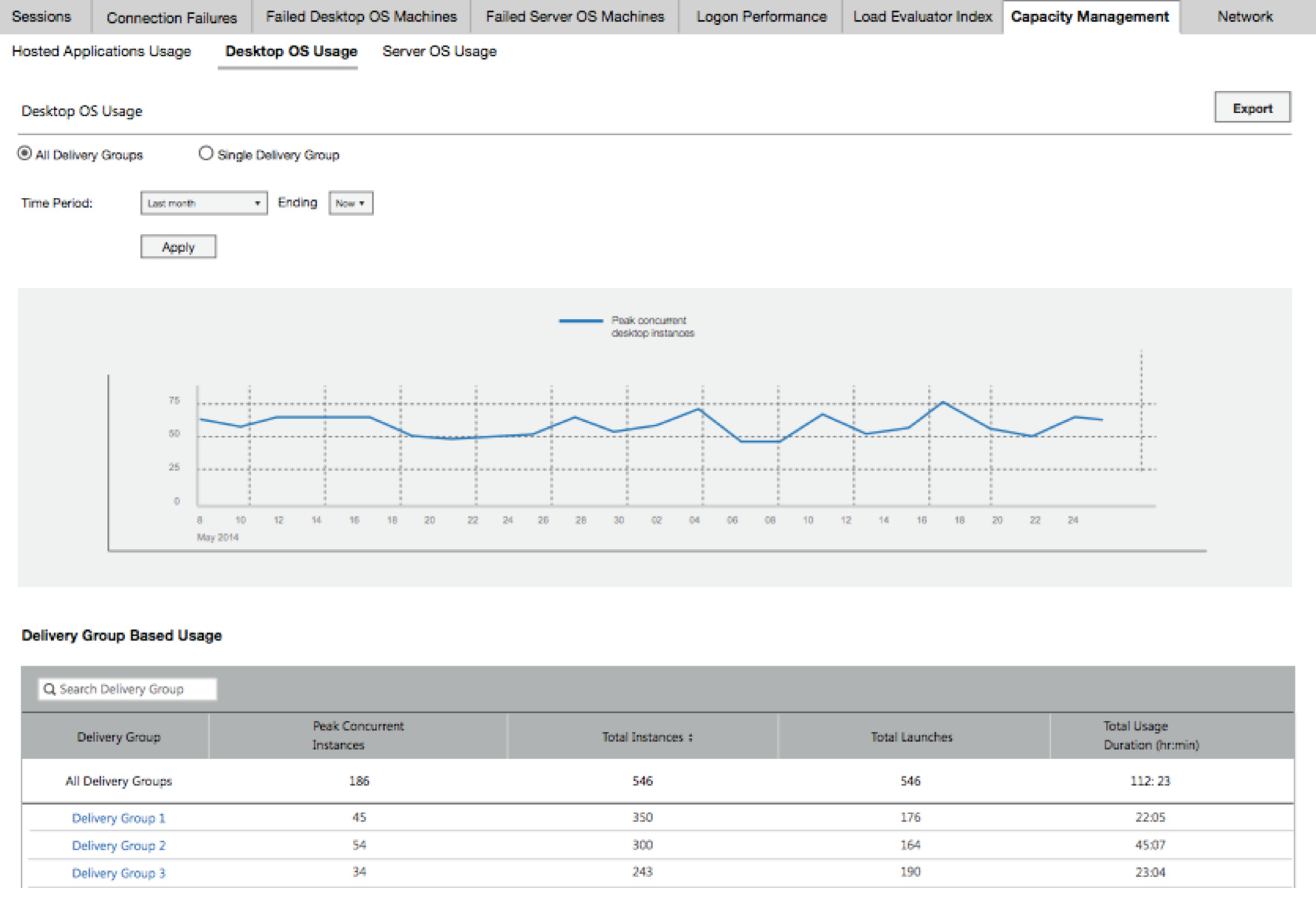Click the blue legend line for peak instances
The image size is (1316, 902).
580,321
